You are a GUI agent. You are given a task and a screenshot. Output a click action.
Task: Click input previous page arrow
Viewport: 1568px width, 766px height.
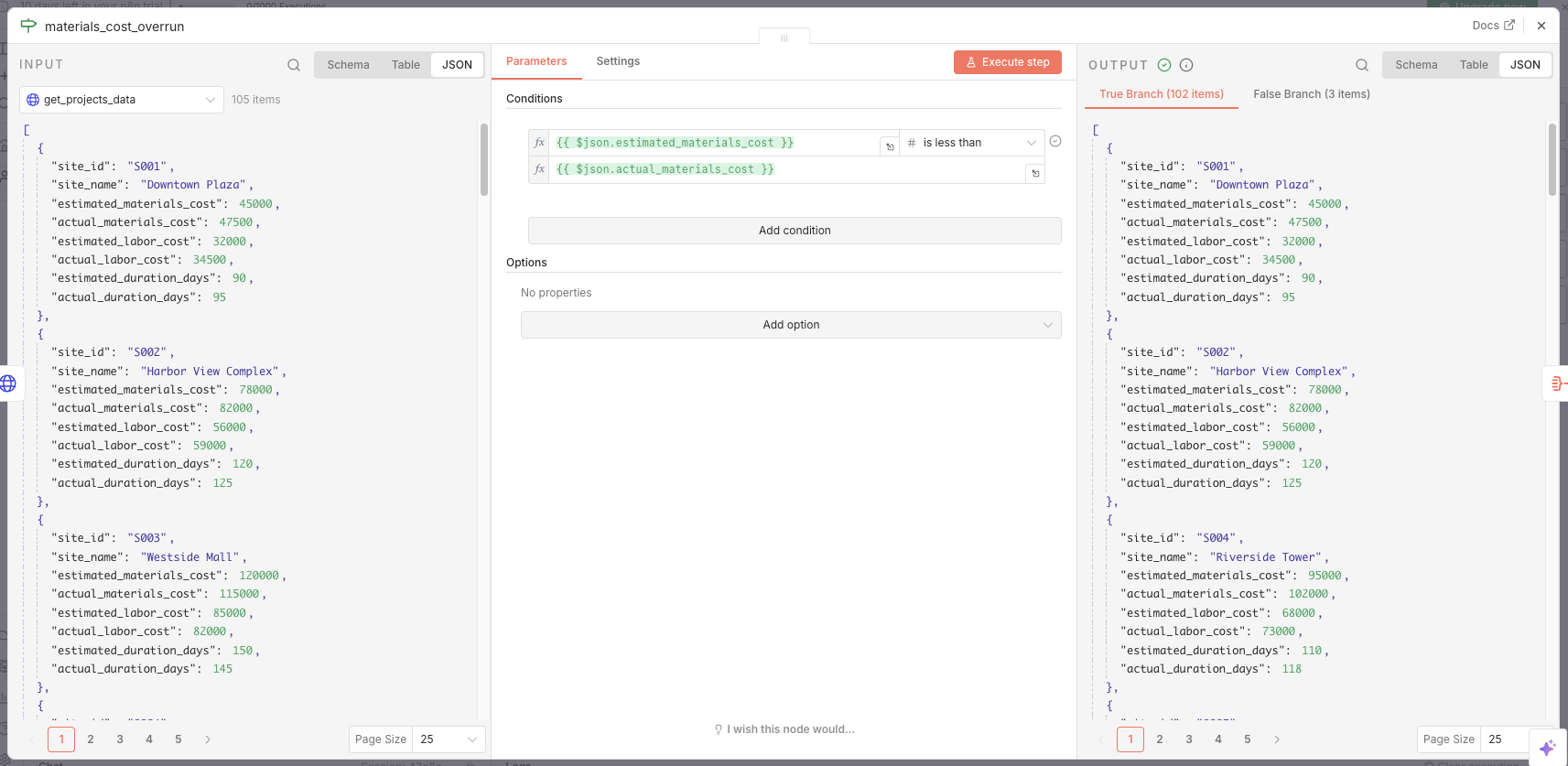coord(32,739)
